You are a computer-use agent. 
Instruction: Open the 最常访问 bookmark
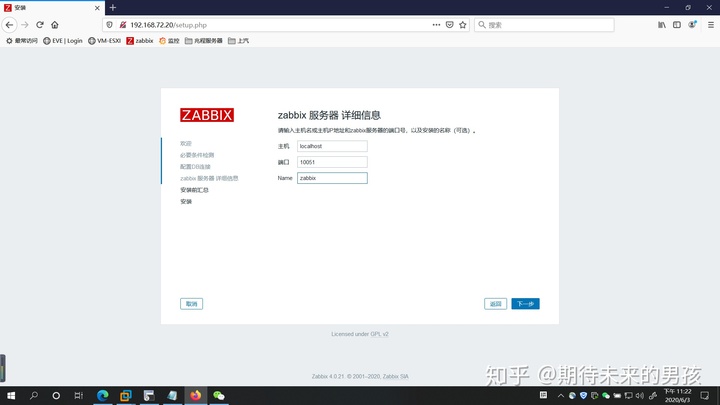(22, 41)
